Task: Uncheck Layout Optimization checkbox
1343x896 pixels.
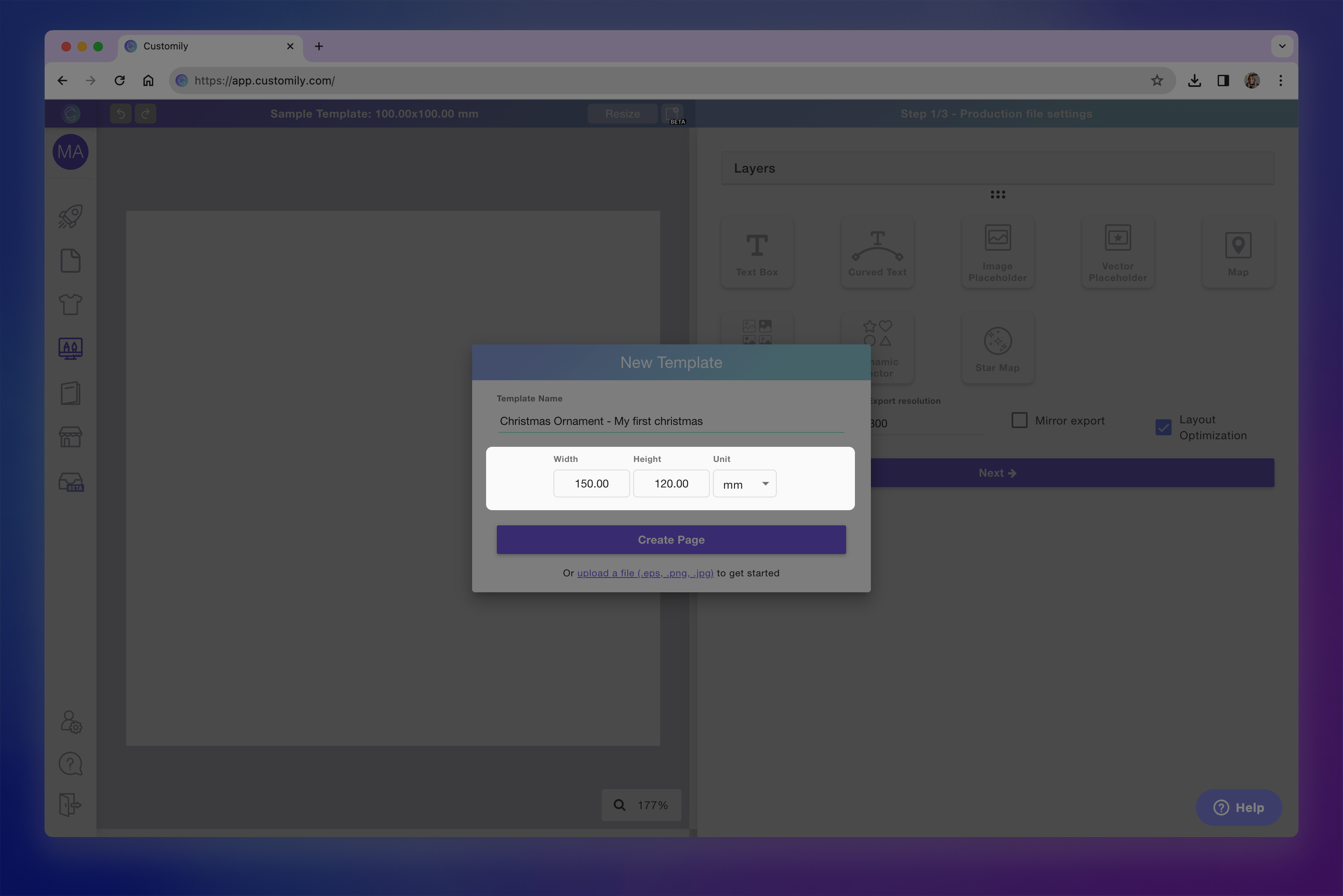Action: (1163, 427)
